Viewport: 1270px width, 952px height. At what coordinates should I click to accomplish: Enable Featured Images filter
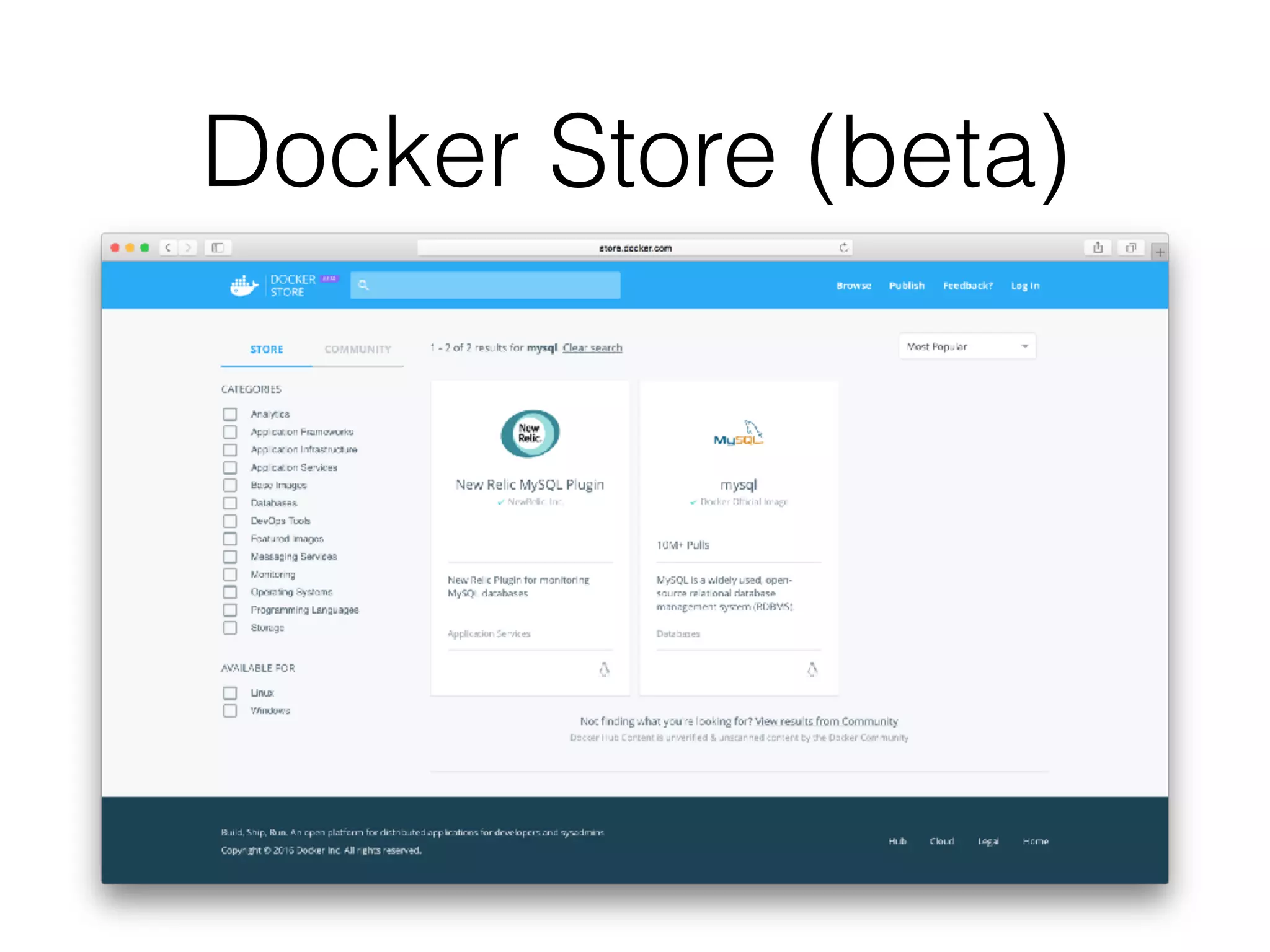230,539
